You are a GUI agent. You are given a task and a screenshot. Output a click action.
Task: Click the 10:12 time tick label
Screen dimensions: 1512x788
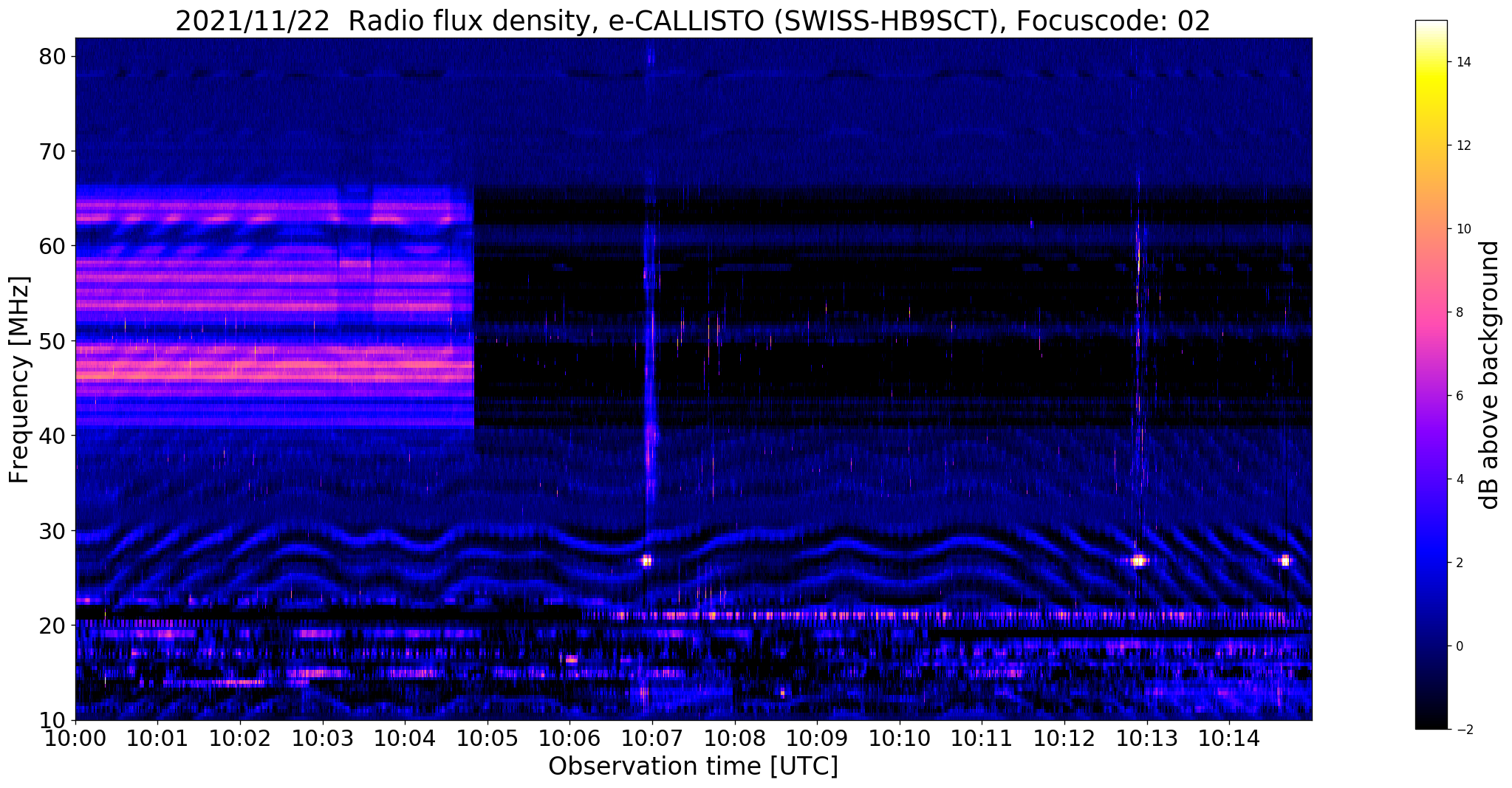[1064, 739]
